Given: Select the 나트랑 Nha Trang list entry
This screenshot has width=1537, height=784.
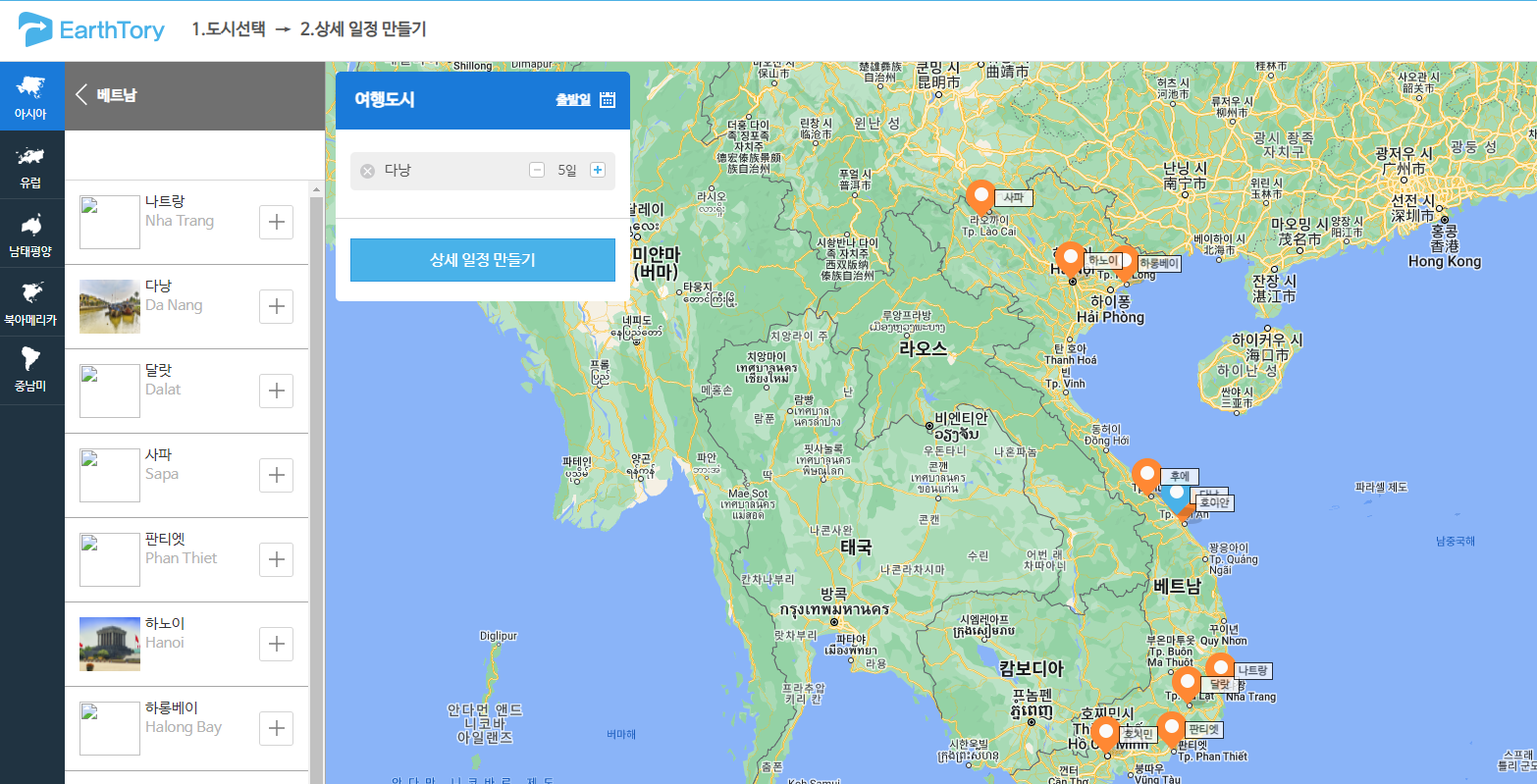Looking at the screenshot, I should [186, 222].
